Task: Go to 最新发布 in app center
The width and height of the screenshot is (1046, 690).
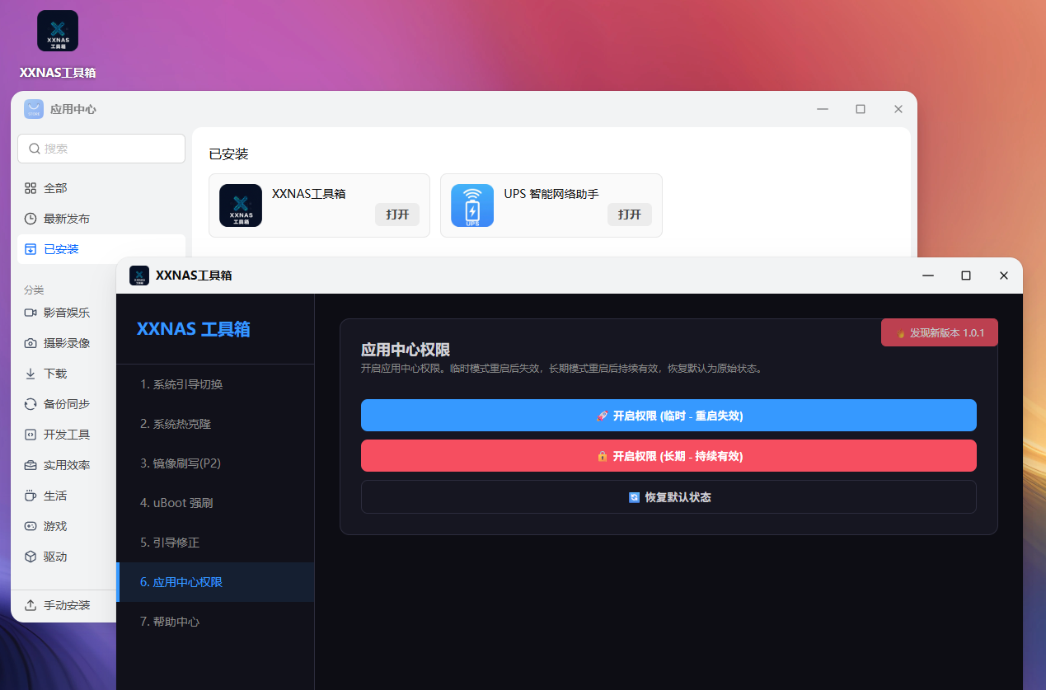Action: 66,218
